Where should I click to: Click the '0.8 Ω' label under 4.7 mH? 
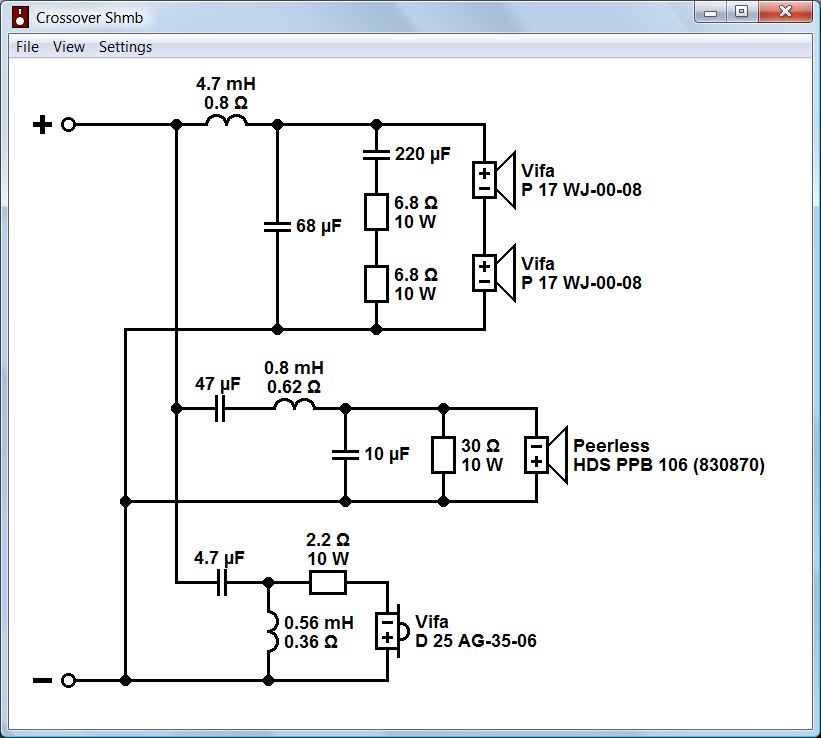226,103
